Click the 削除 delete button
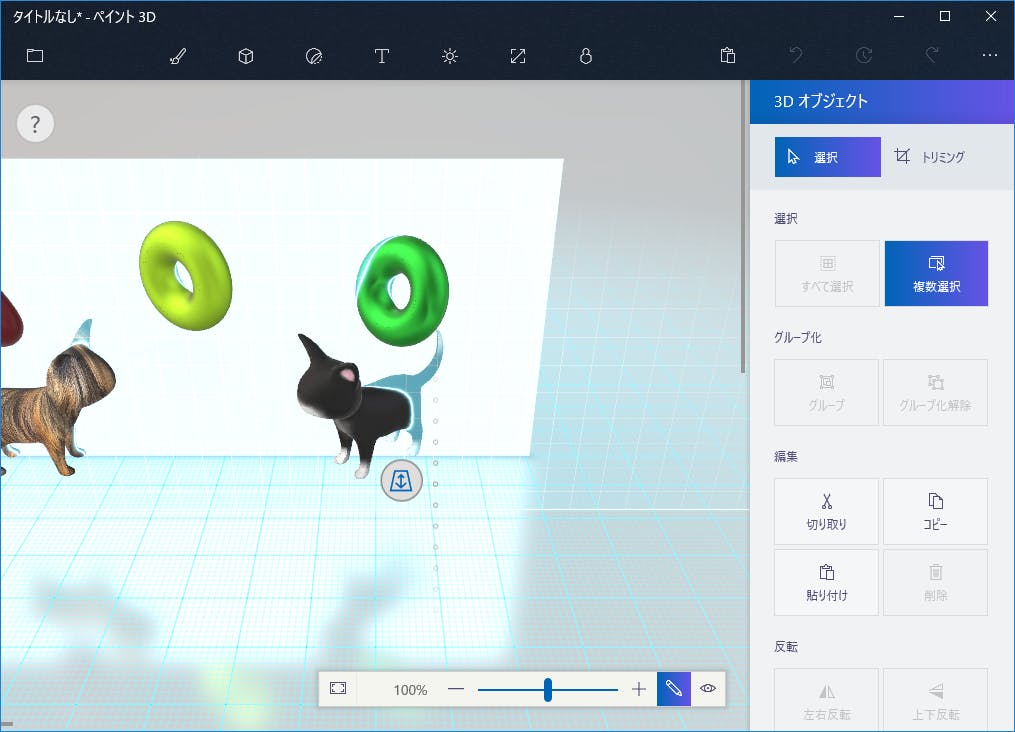This screenshot has height=732, width=1015. pos(935,582)
